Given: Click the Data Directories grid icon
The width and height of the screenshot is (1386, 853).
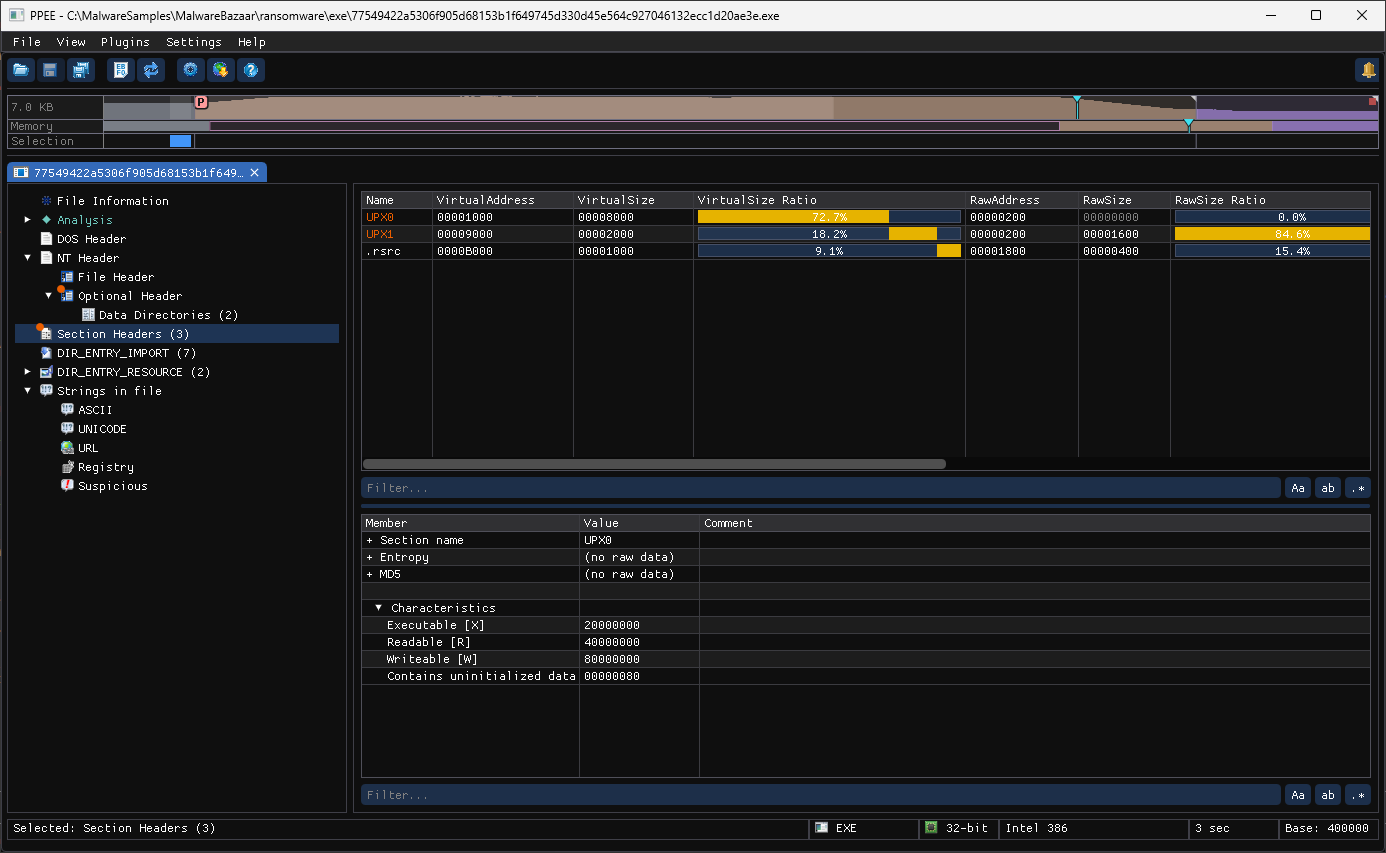Looking at the screenshot, I should coord(88,315).
